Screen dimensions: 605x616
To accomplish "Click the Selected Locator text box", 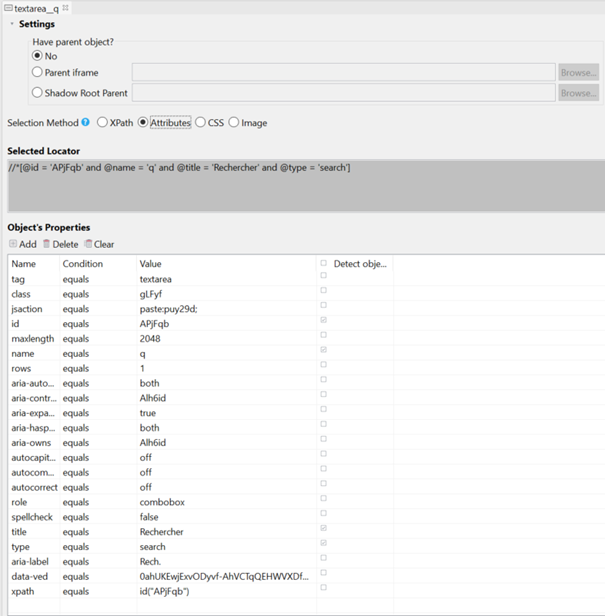I will pyautogui.click(x=306, y=186).
